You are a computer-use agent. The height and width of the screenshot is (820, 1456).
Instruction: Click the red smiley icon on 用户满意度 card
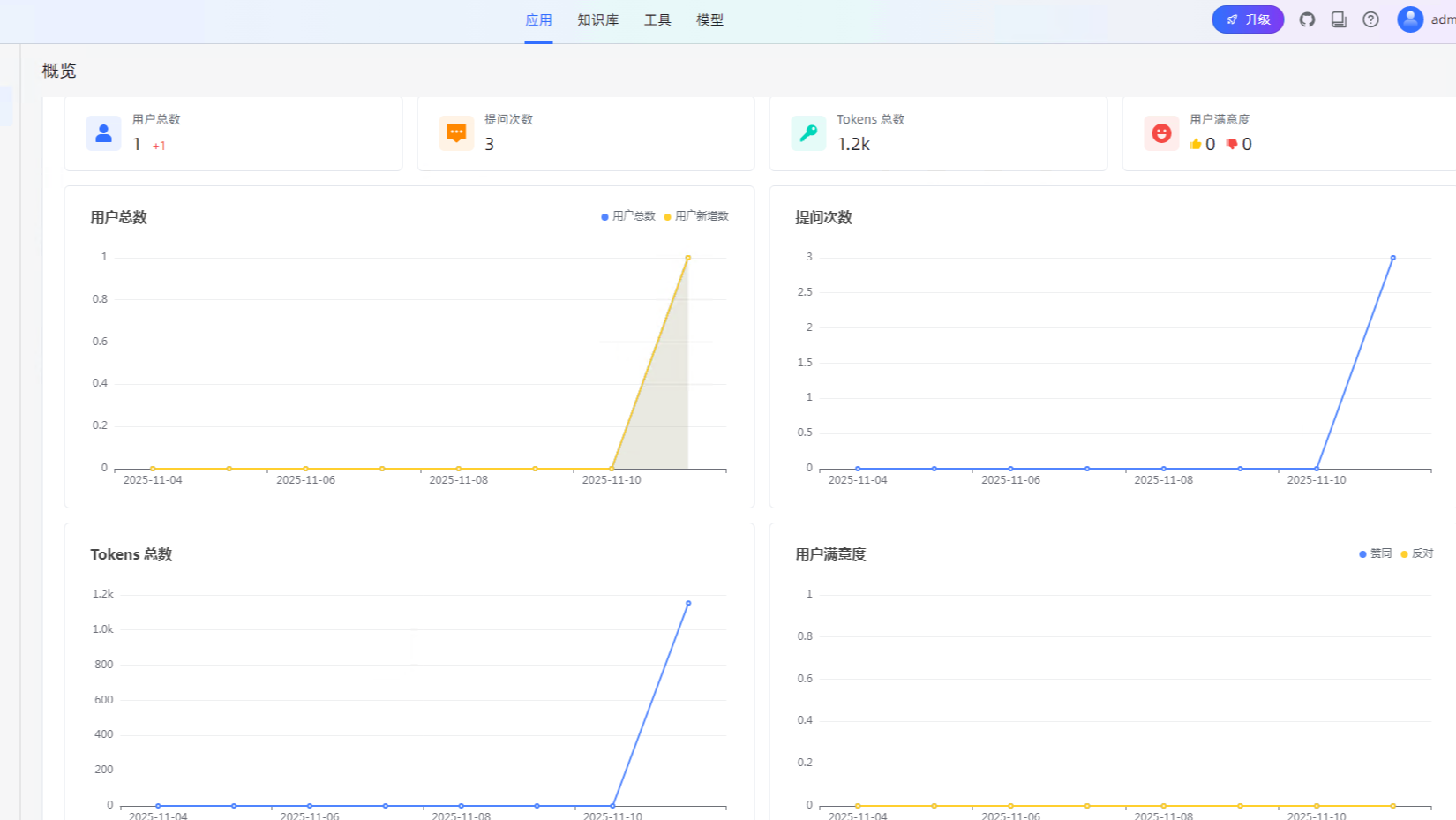tap(1161, 132)
